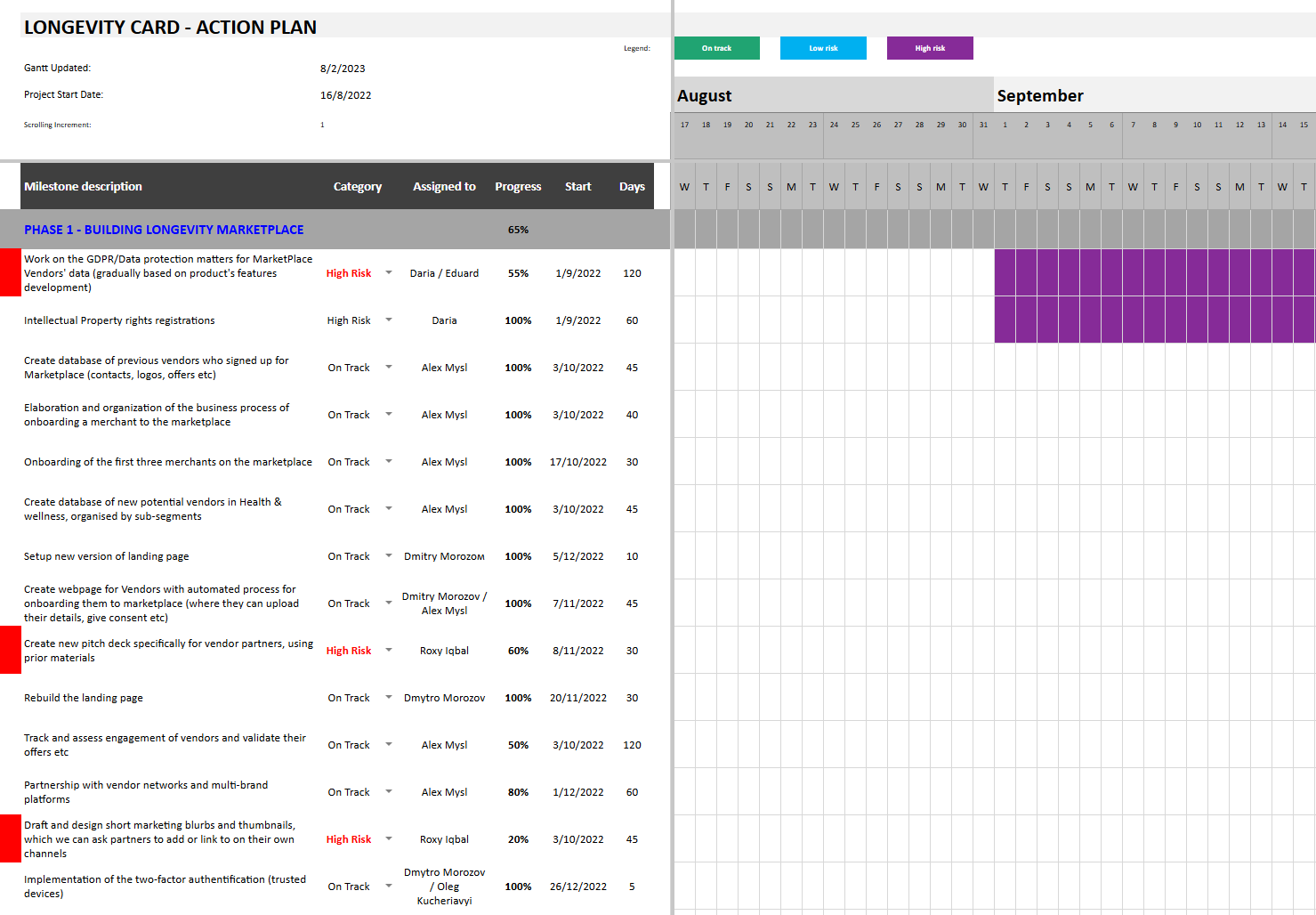Viewport: 1316px width, 915px height.
Task: Open category dropdown for Rebuild landing page row
Action: [389, 697]
